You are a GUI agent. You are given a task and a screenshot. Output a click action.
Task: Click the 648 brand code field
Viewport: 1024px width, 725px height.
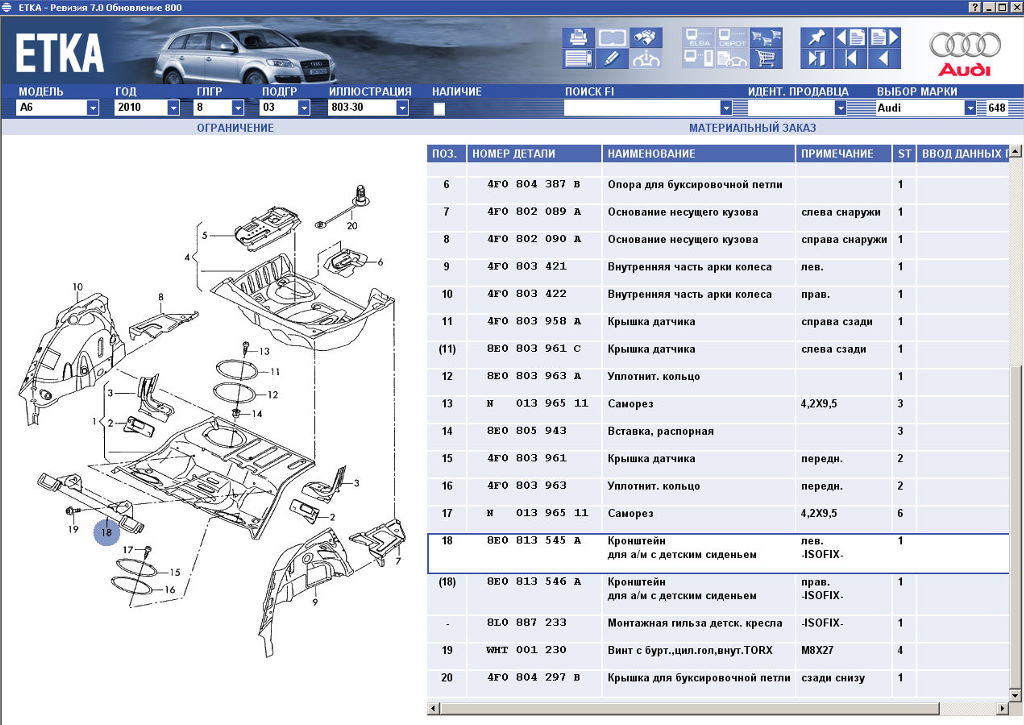997,108
